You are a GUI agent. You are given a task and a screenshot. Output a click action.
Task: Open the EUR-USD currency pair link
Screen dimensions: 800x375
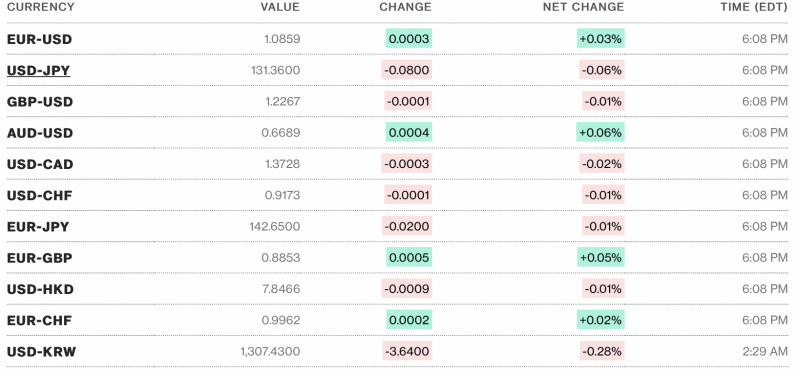39,39
